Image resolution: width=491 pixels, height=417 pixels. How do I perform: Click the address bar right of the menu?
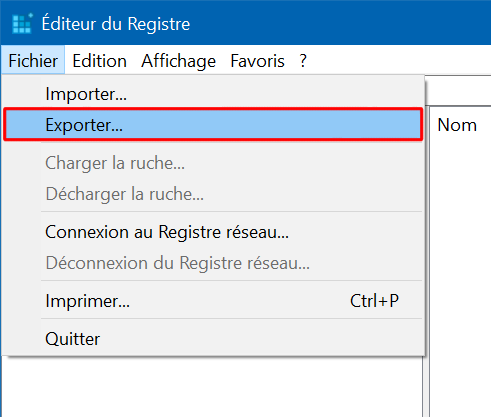point(458,90)
